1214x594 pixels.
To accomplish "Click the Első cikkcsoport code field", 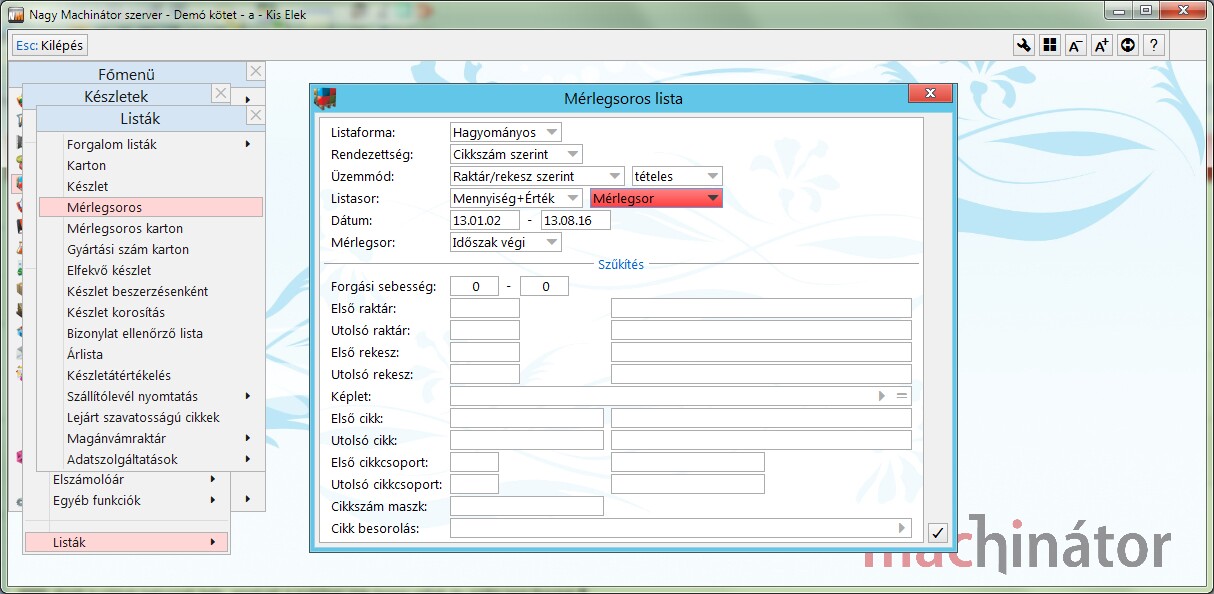I will coord(474,462).
